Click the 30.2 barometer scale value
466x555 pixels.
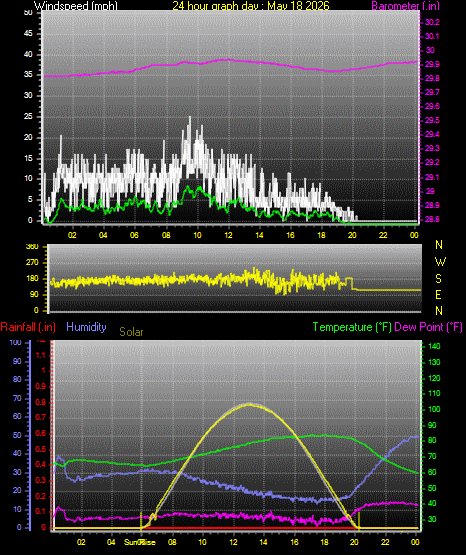click(x=432, y=22)
